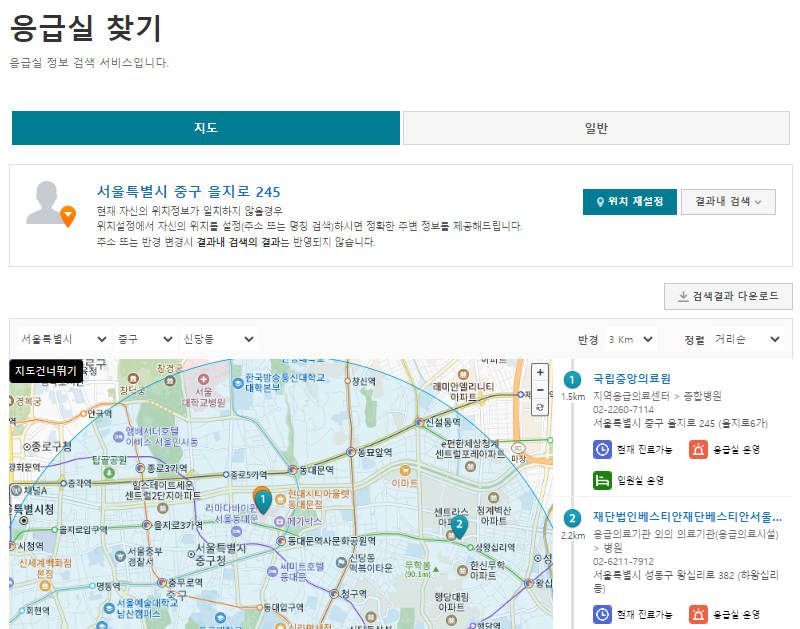Click the 위치 재설정 button

click(630, 202)
